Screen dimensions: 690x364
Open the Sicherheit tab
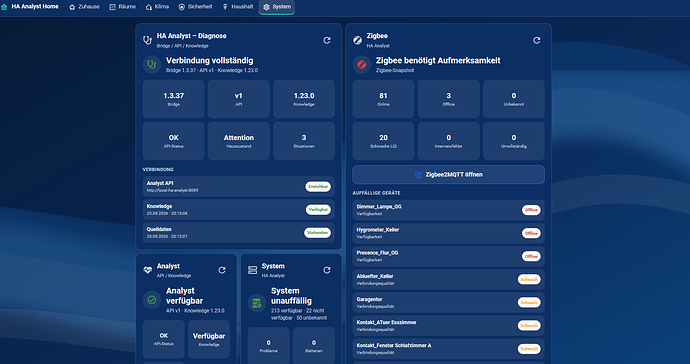tap(195, 7)
